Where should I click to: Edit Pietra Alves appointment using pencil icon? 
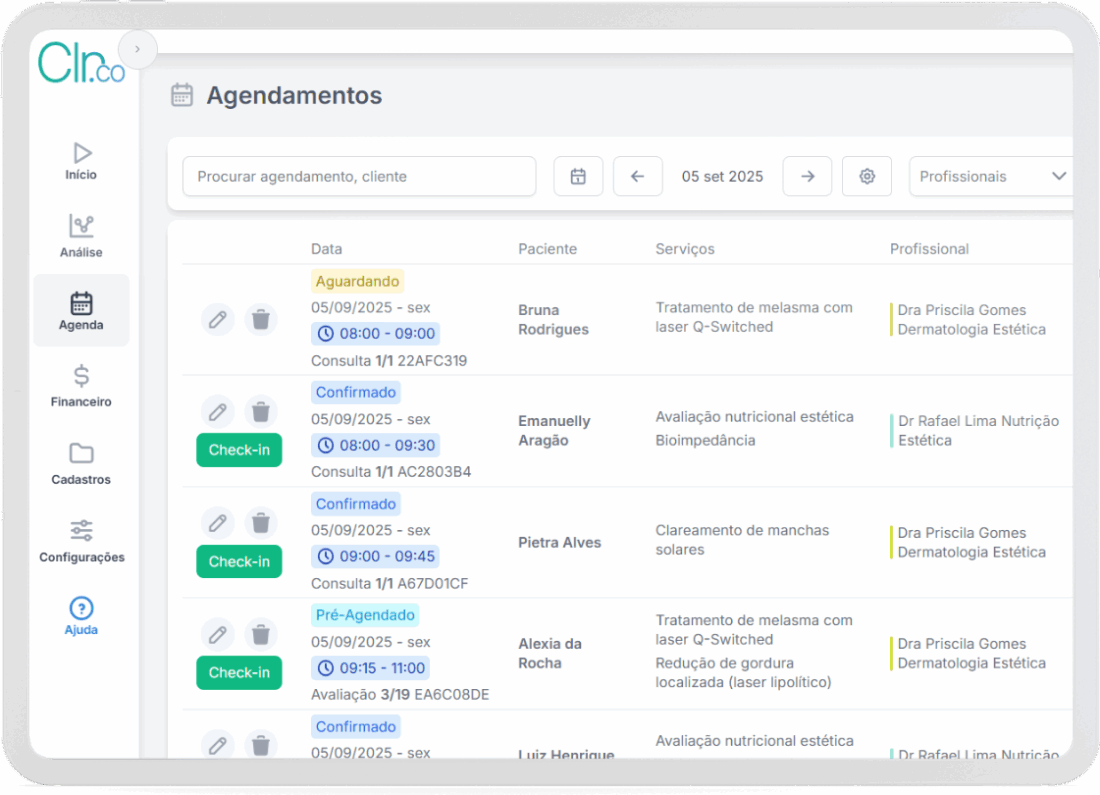click(217, 522)
